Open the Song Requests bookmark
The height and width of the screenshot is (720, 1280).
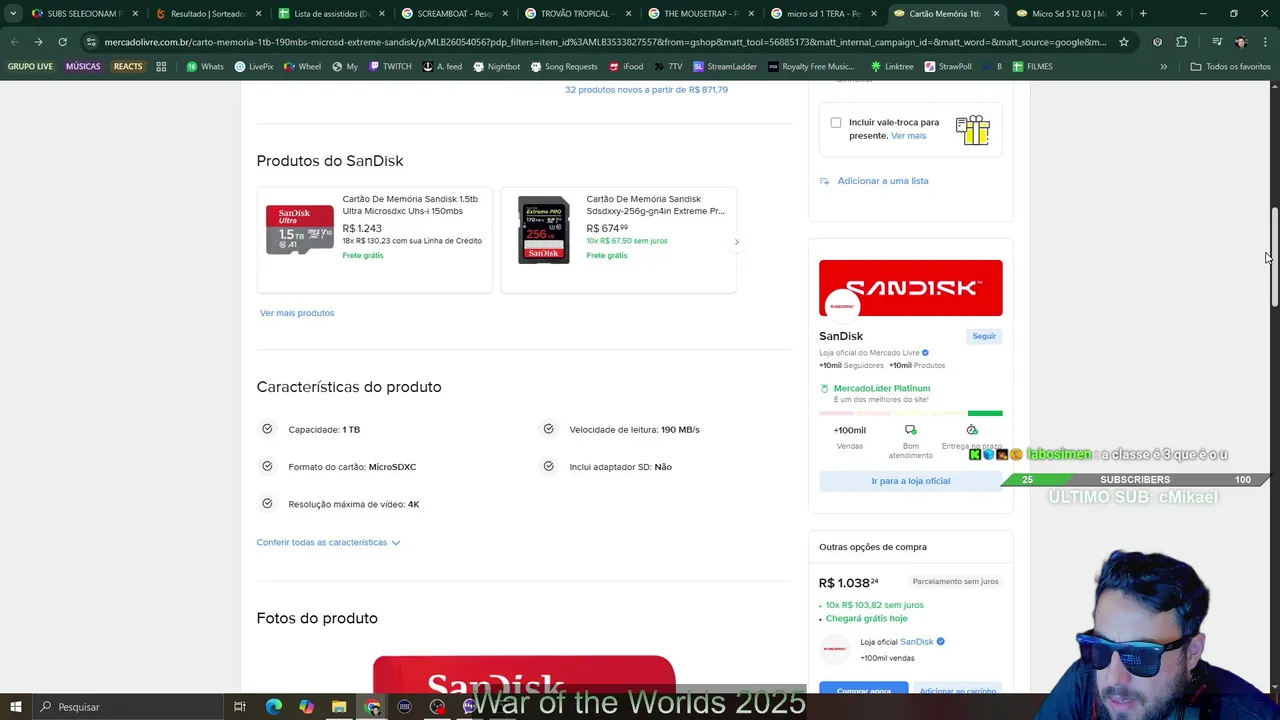[x=564, y=66]
